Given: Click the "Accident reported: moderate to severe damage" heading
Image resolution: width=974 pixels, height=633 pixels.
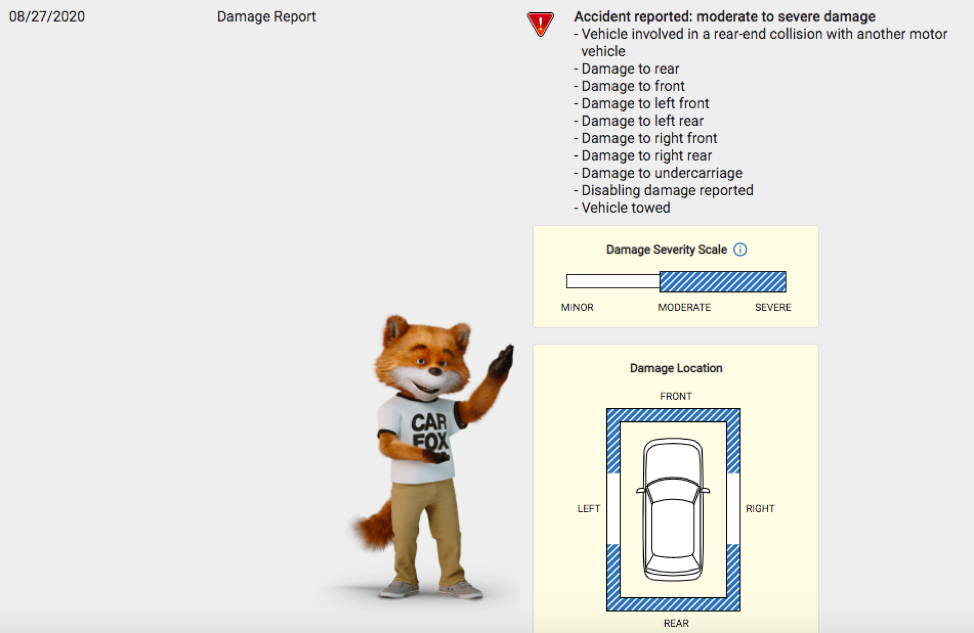Looking at the screenshot, I should tap(725, 17).
